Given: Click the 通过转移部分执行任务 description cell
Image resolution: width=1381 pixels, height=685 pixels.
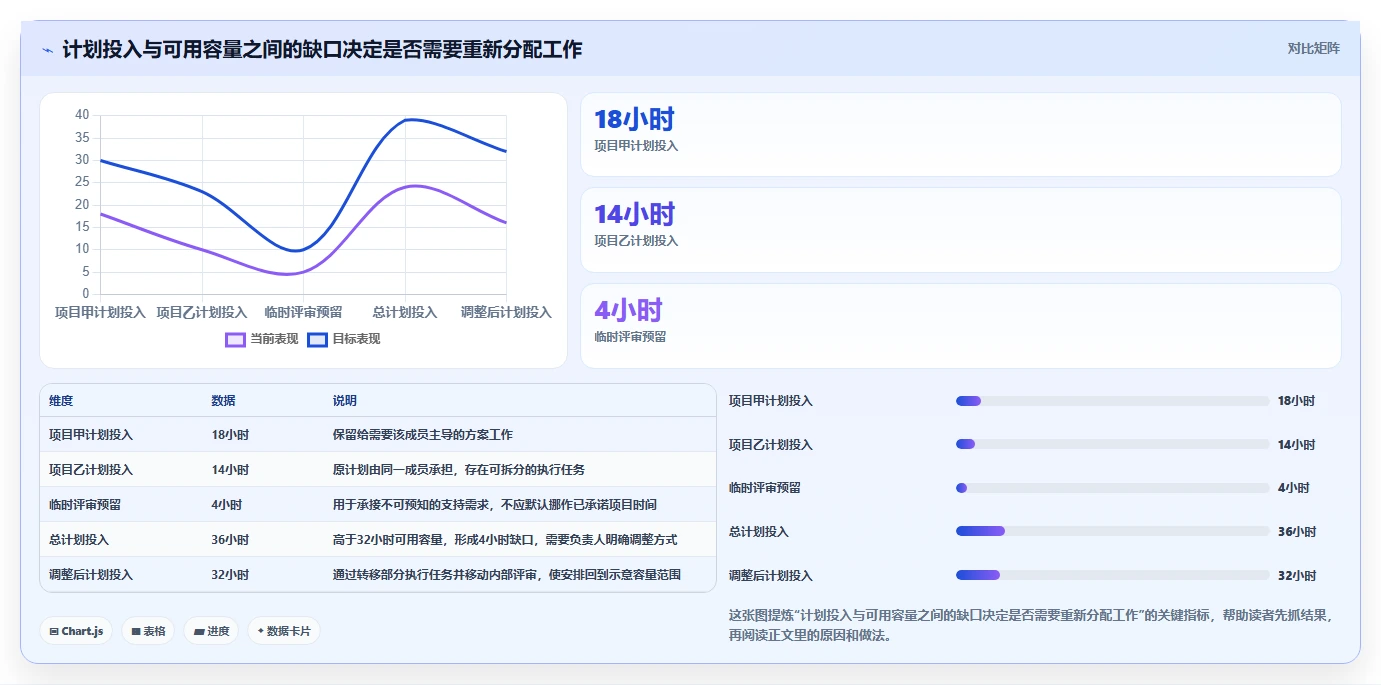Looking at the screenshot, I should (x=507, y=575).
